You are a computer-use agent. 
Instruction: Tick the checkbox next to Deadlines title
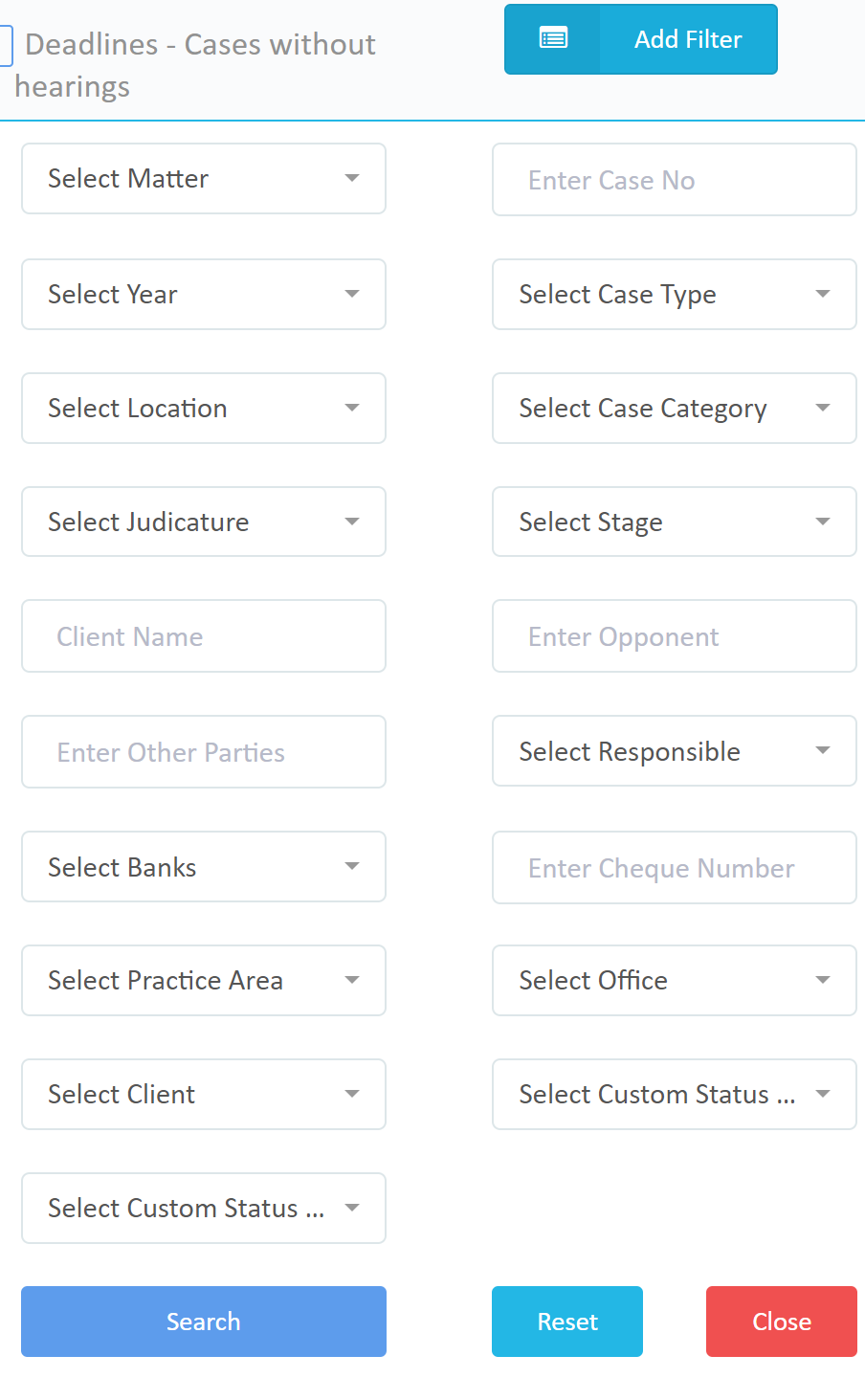coord(5,46)
